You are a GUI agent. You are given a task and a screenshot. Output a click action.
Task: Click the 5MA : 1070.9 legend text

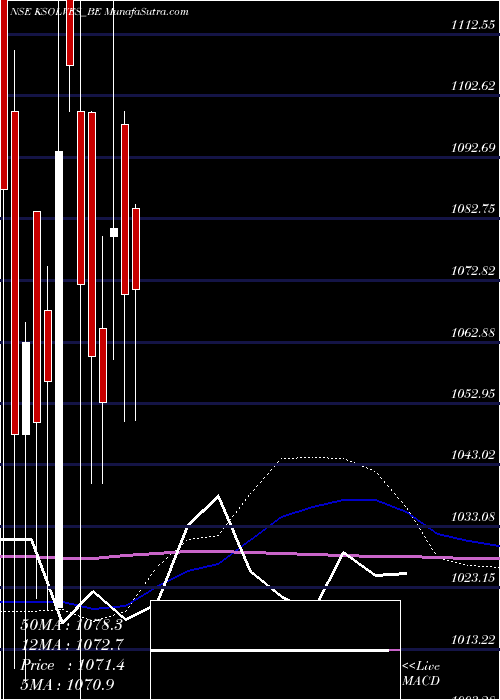[x=67, y=684]
